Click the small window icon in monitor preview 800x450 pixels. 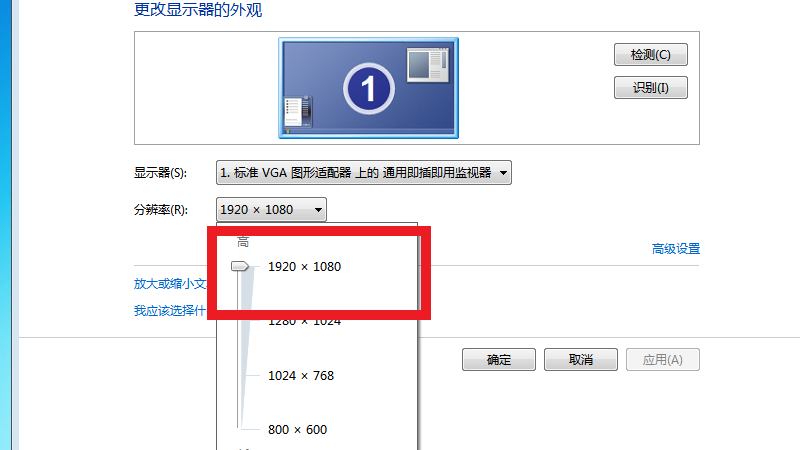428,65
